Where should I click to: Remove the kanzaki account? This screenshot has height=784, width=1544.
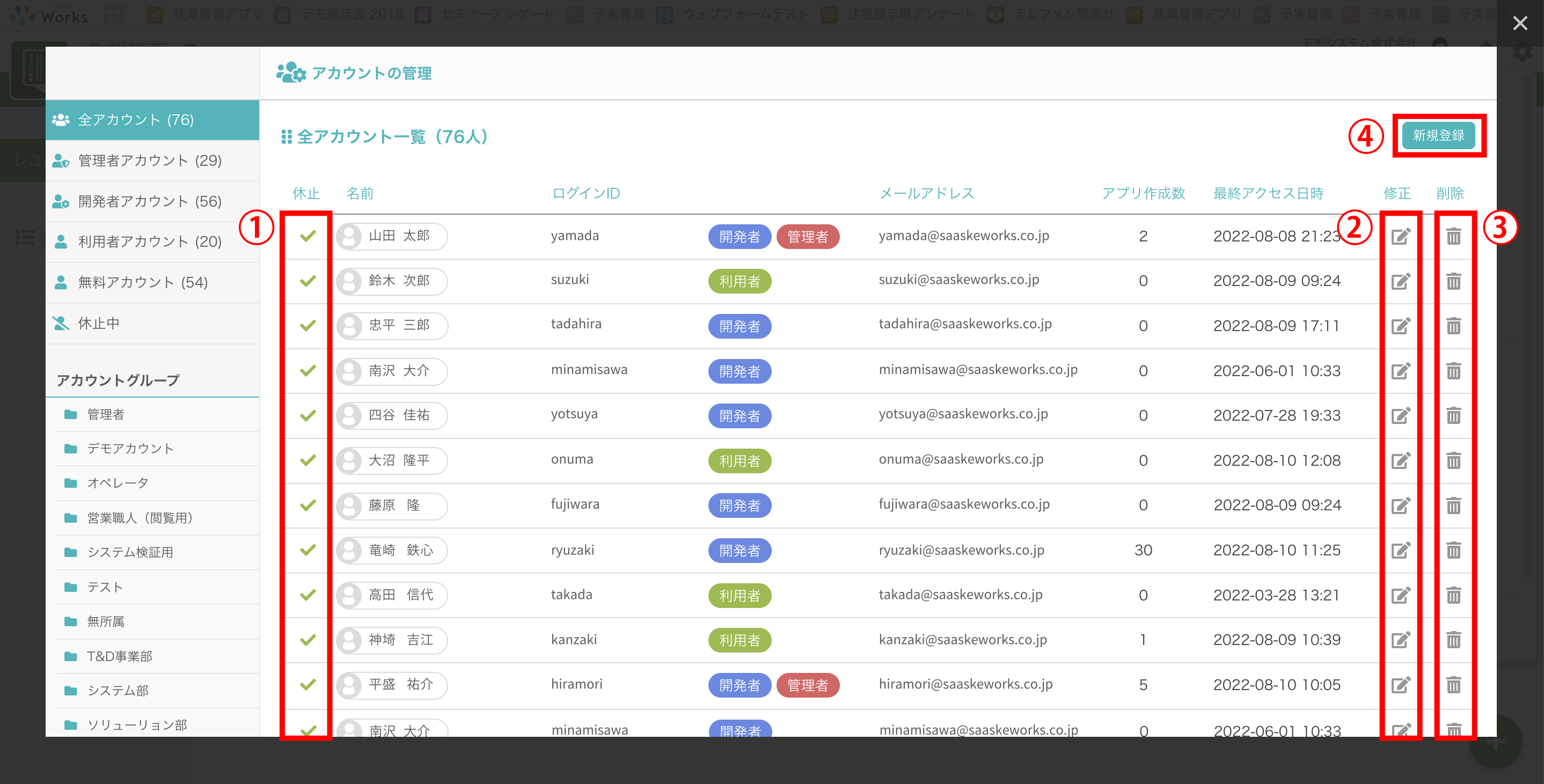click(x=1453, y=640)
